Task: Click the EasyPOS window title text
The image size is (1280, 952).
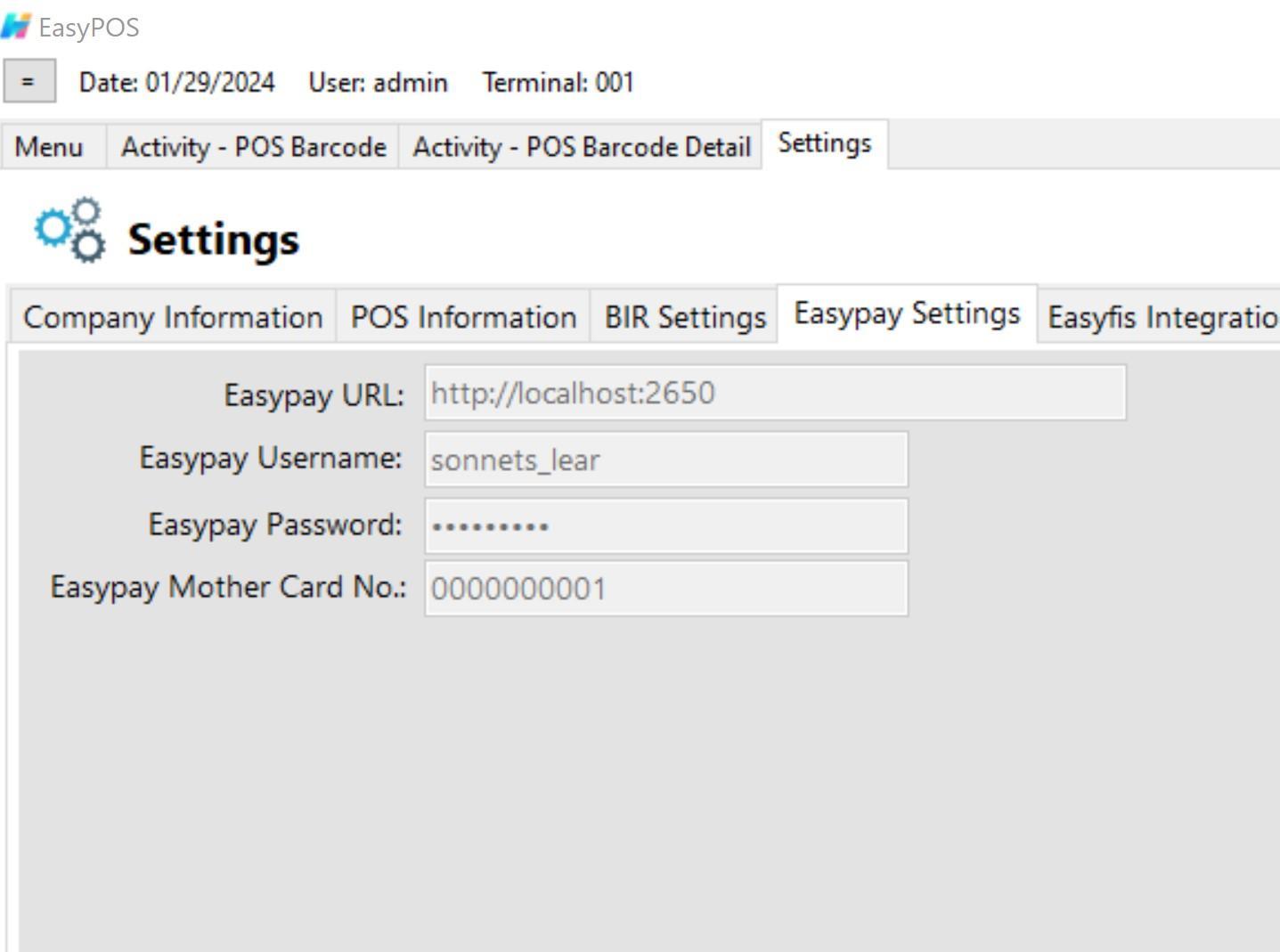Action: (89, 28)
